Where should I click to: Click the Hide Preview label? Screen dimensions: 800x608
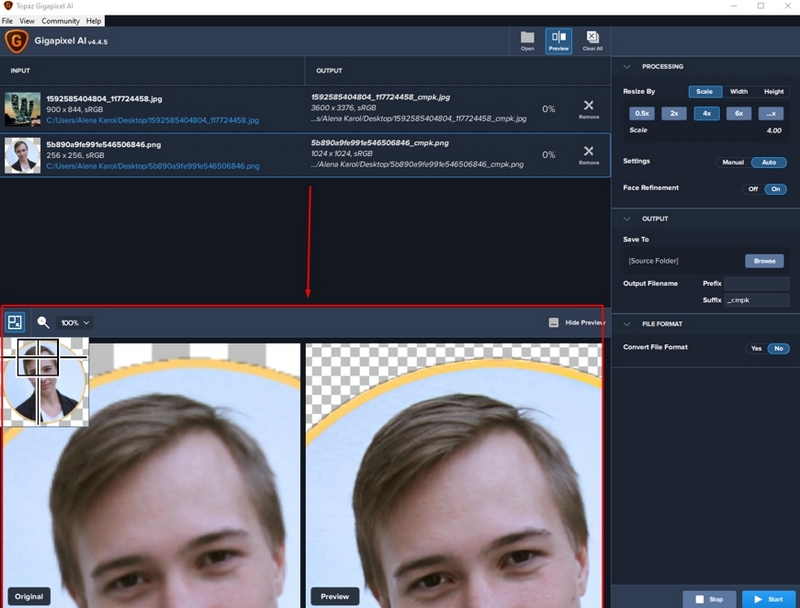(585, 323)
